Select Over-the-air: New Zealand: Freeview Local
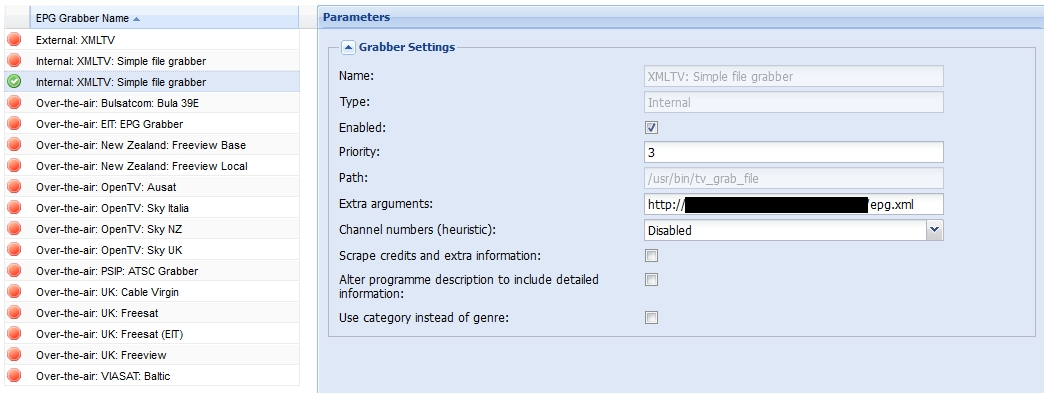 coord(152,166)
